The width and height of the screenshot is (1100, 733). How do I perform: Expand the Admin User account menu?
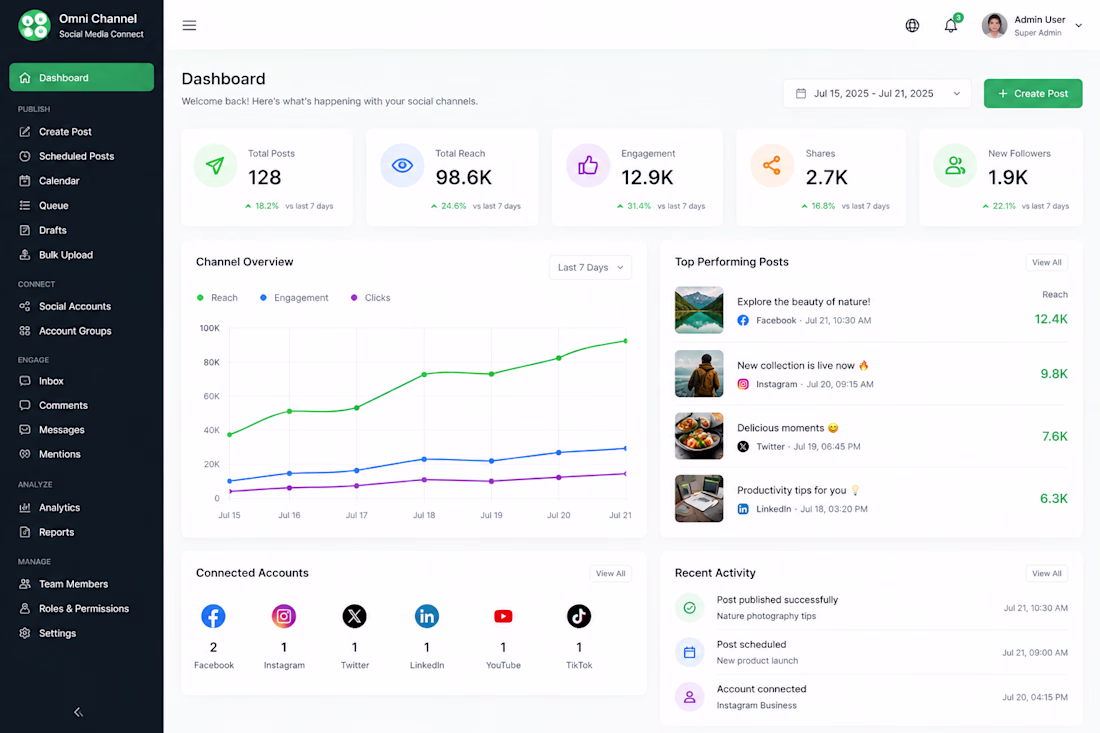pos(1078,25)
